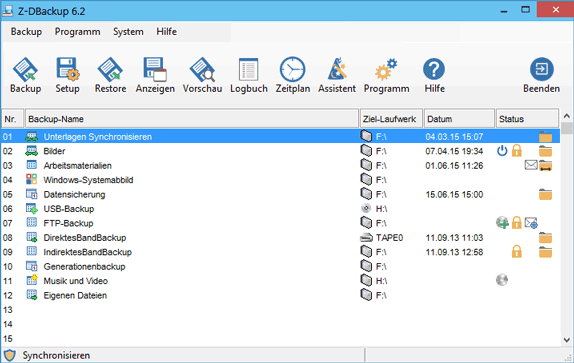Click the date 07.04.15 19:34
Viewport: 574px width, 363px height.
coord(454,151)
